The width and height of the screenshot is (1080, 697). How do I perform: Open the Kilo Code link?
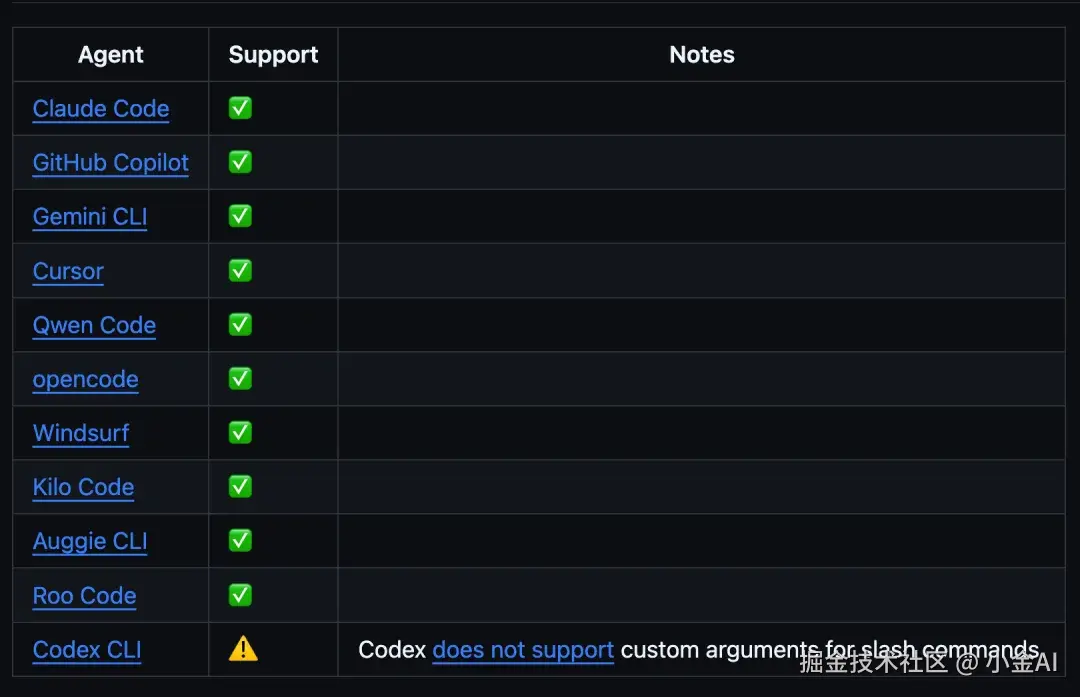pos(83,487)
